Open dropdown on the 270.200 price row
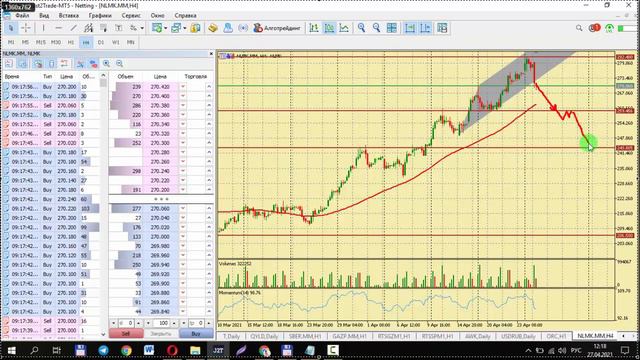The width and height of the screenshot is (640, 360). [x=183, y=190]
